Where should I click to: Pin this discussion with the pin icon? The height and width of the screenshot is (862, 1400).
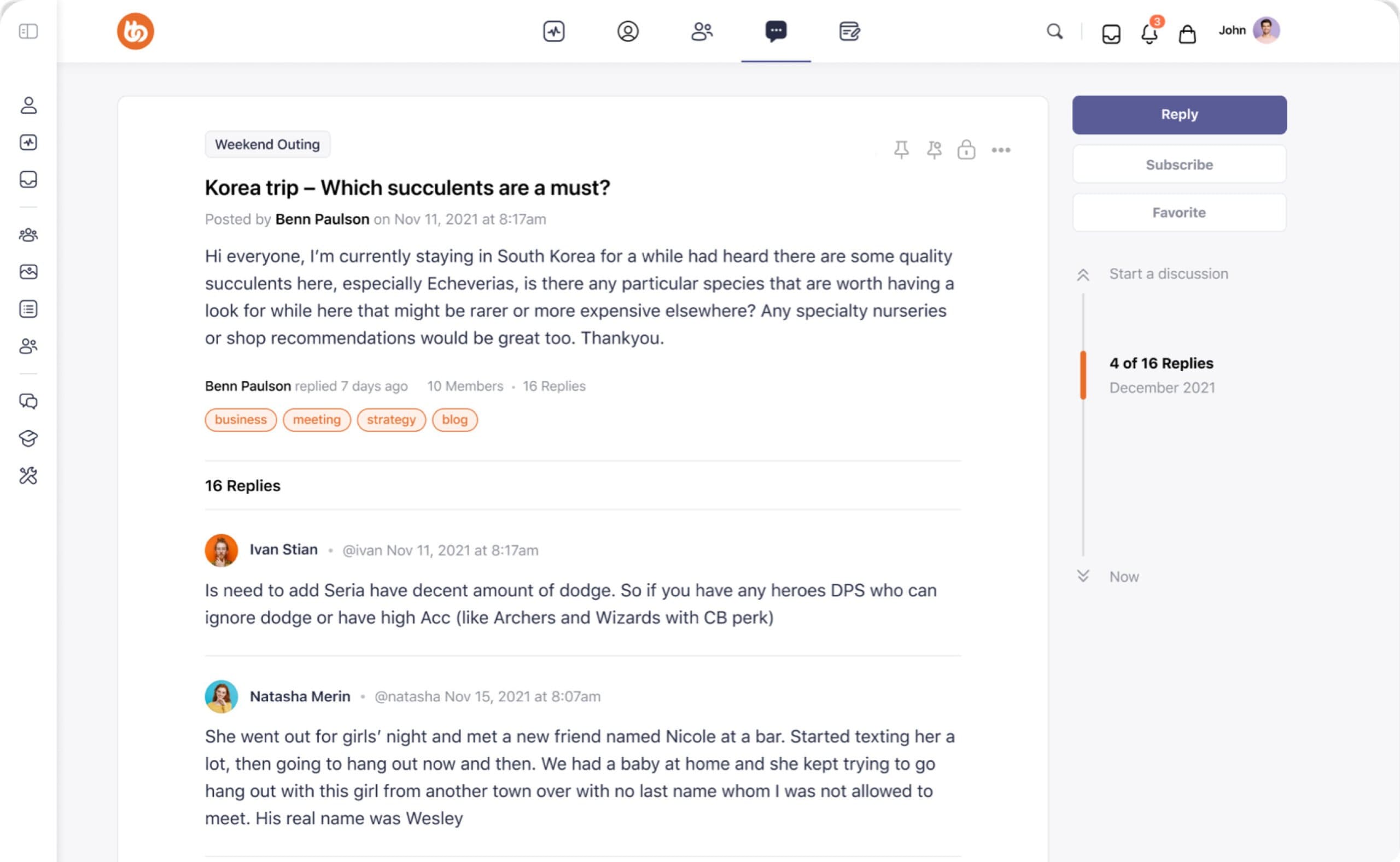(901, 150)
